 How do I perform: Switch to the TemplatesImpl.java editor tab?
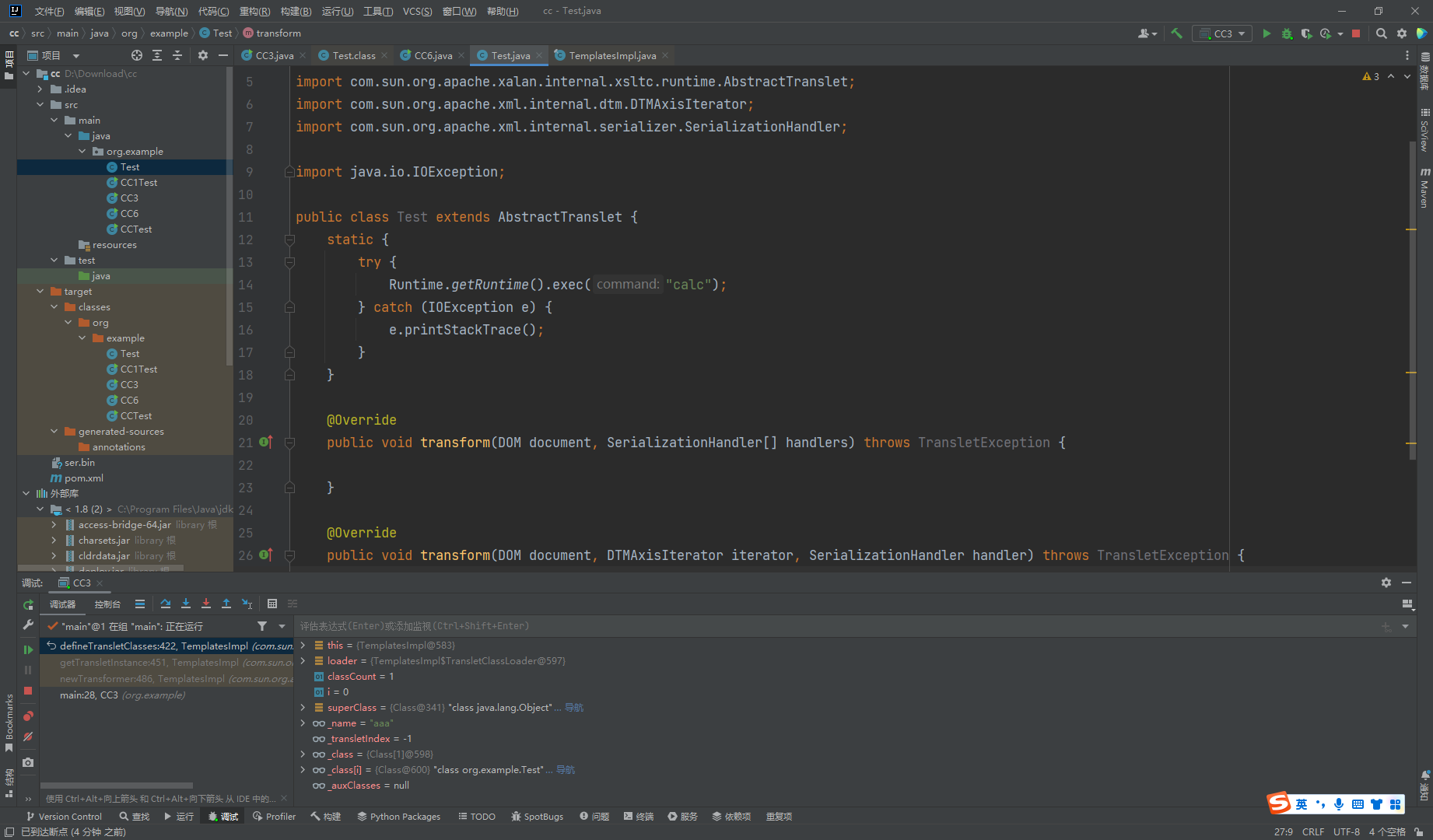[612, 55]
